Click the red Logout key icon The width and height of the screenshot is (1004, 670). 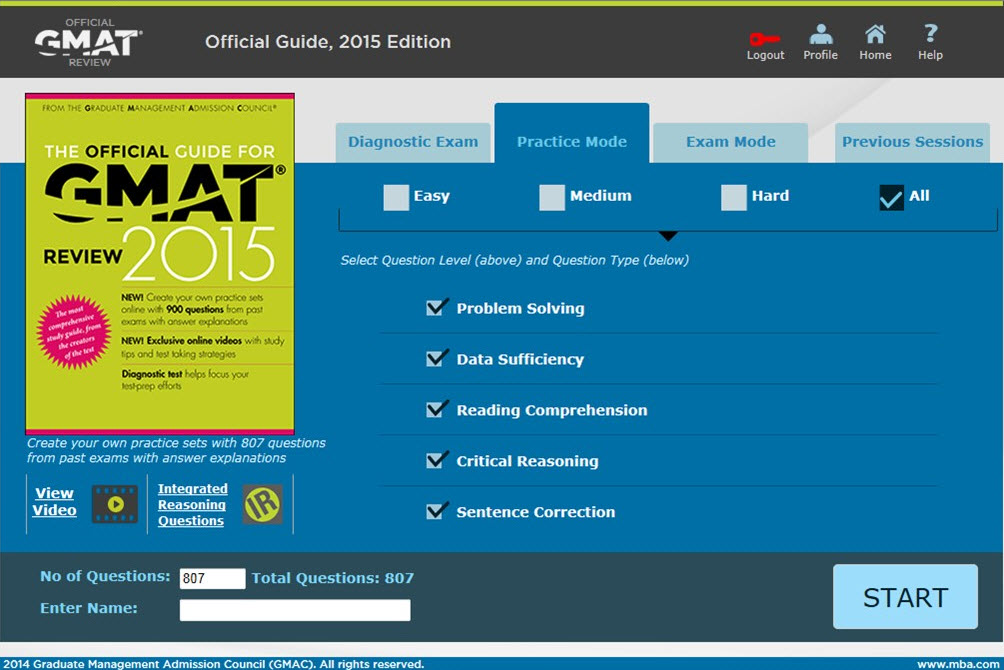point(765,39)
